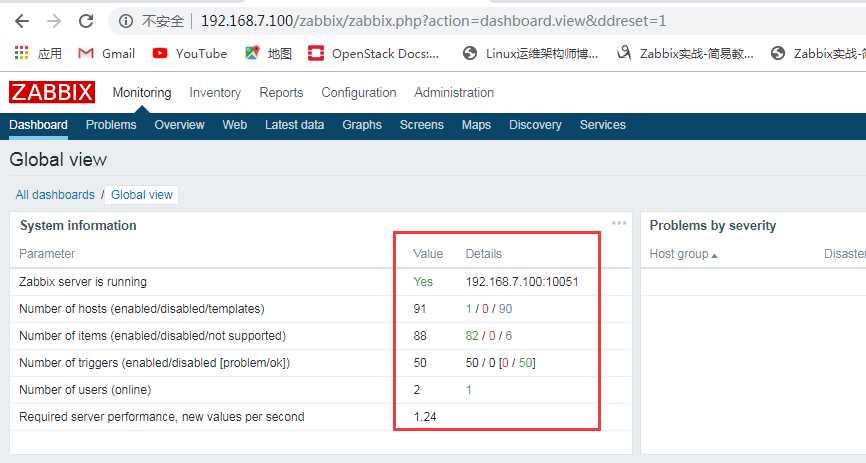The width and height of the screenshot is (866, 463).
Task: Switch to the Latest data tab
Action: pos(294,125)
